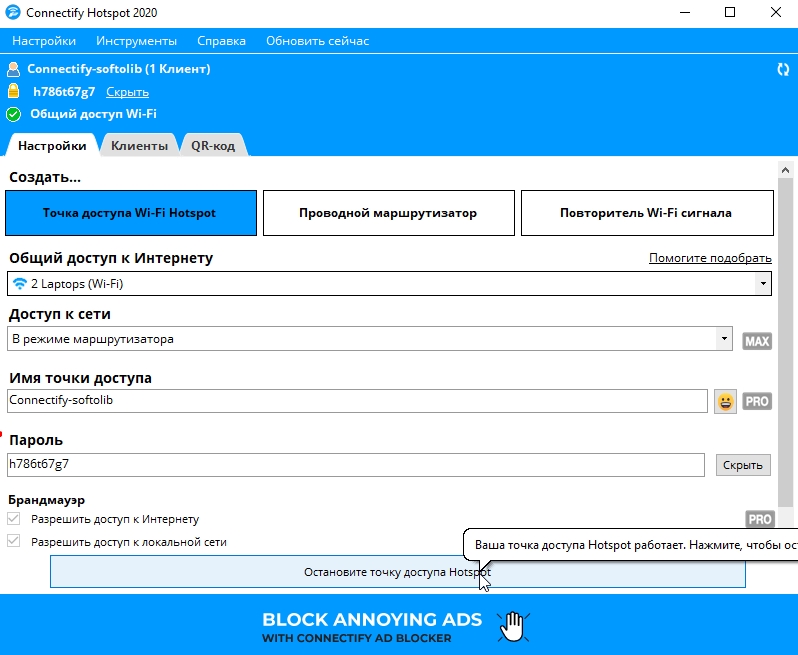
Task: Click the Connectify logo icon in the title bar
Action: [x=13, y=12]
